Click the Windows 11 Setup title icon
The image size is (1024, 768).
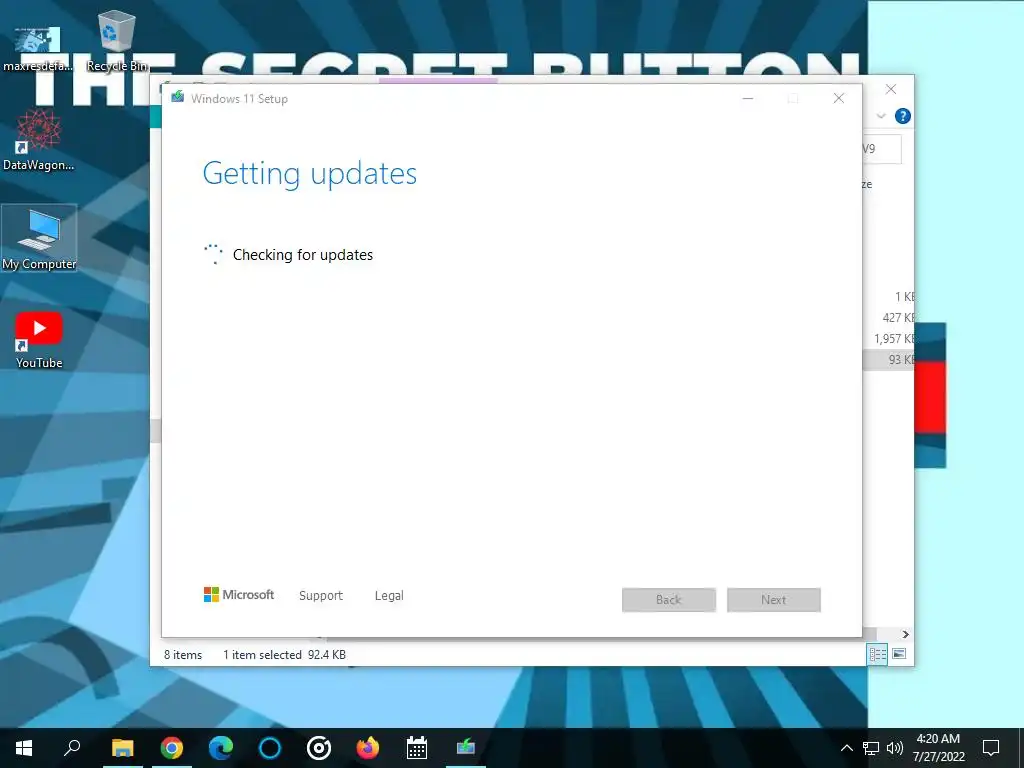pyautogui.click(x=178, y=98)
